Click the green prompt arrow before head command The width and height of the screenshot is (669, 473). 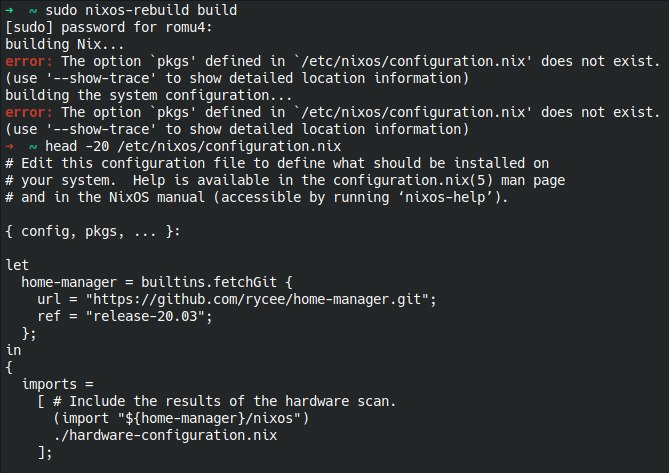point(9,146)
